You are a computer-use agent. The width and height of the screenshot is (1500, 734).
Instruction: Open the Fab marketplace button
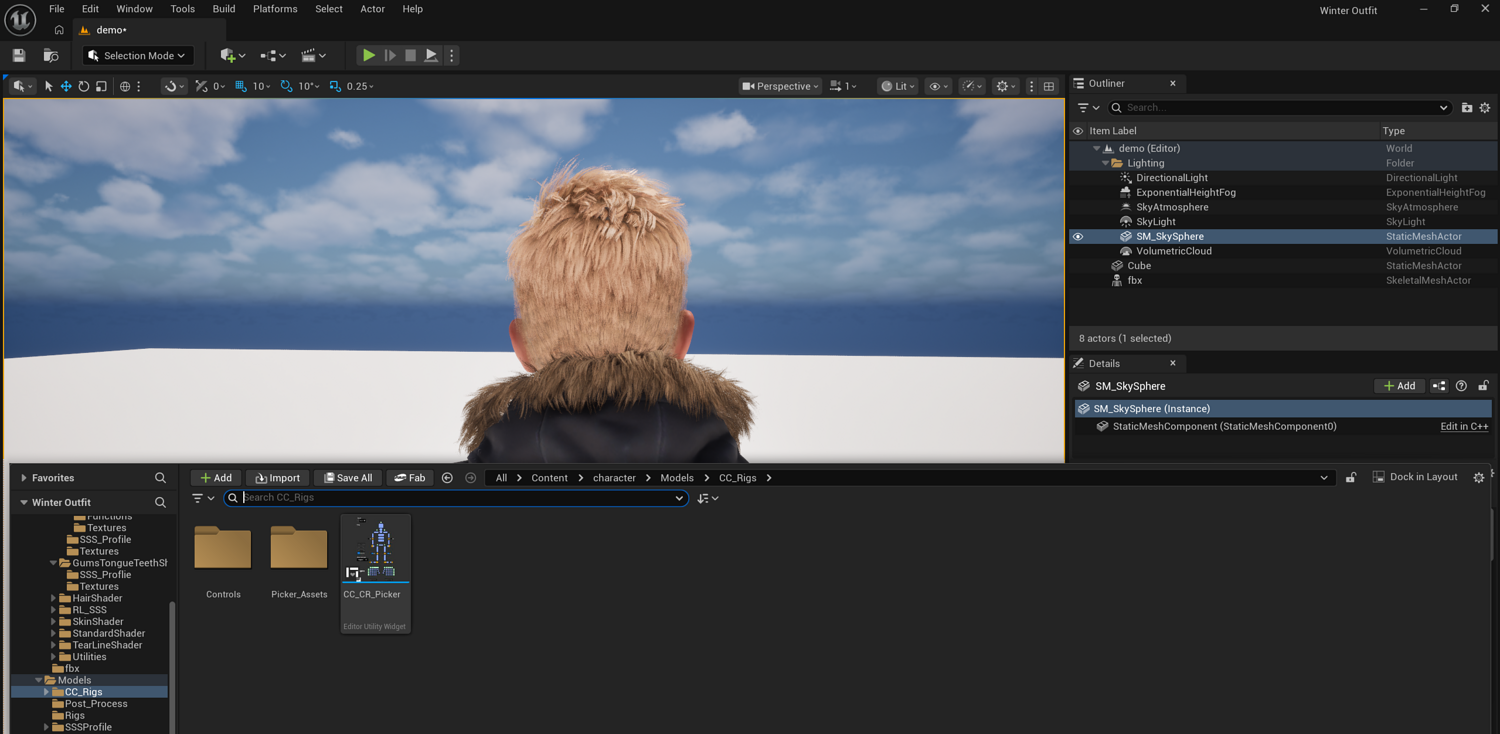(409, 478)
